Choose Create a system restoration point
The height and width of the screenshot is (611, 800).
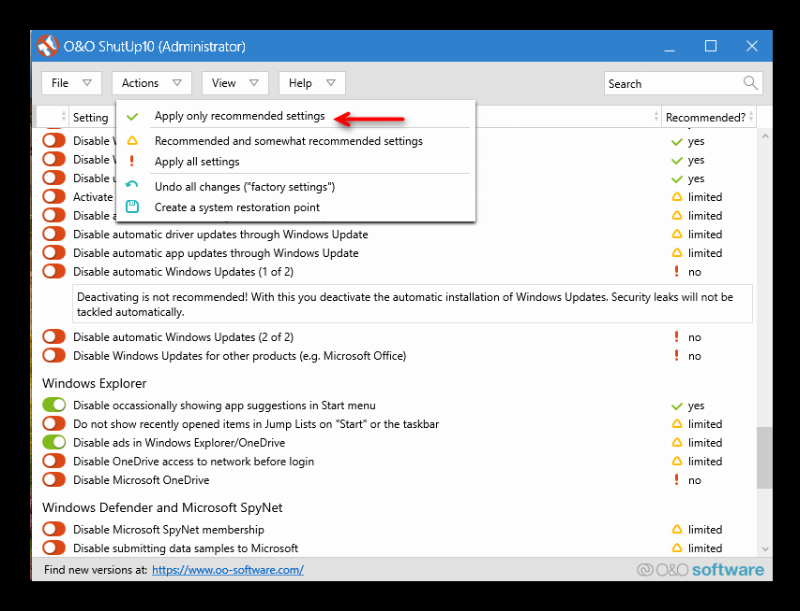237,208
